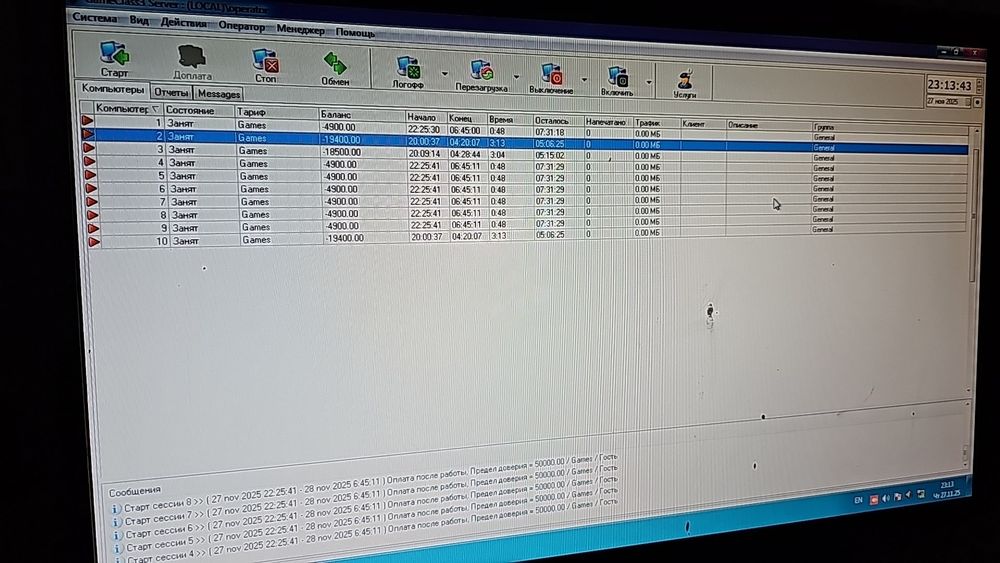This screenshot has width=1000, height=563.
Task: Click info icon beside Старт сессии 7
Action: pyautogui.click(x=116, y=522)
